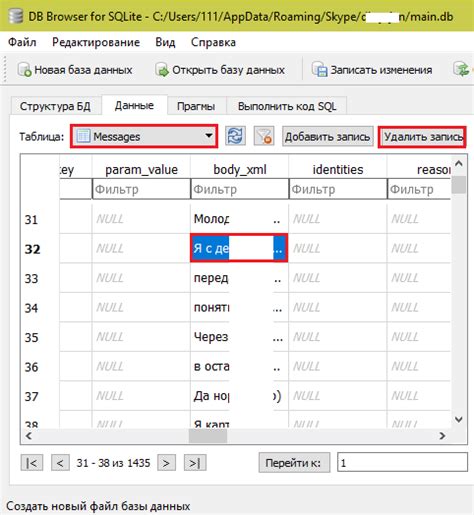Screen dimensions: 474x515
Task: Go to the first page of records
Action: tap(32, 463)
